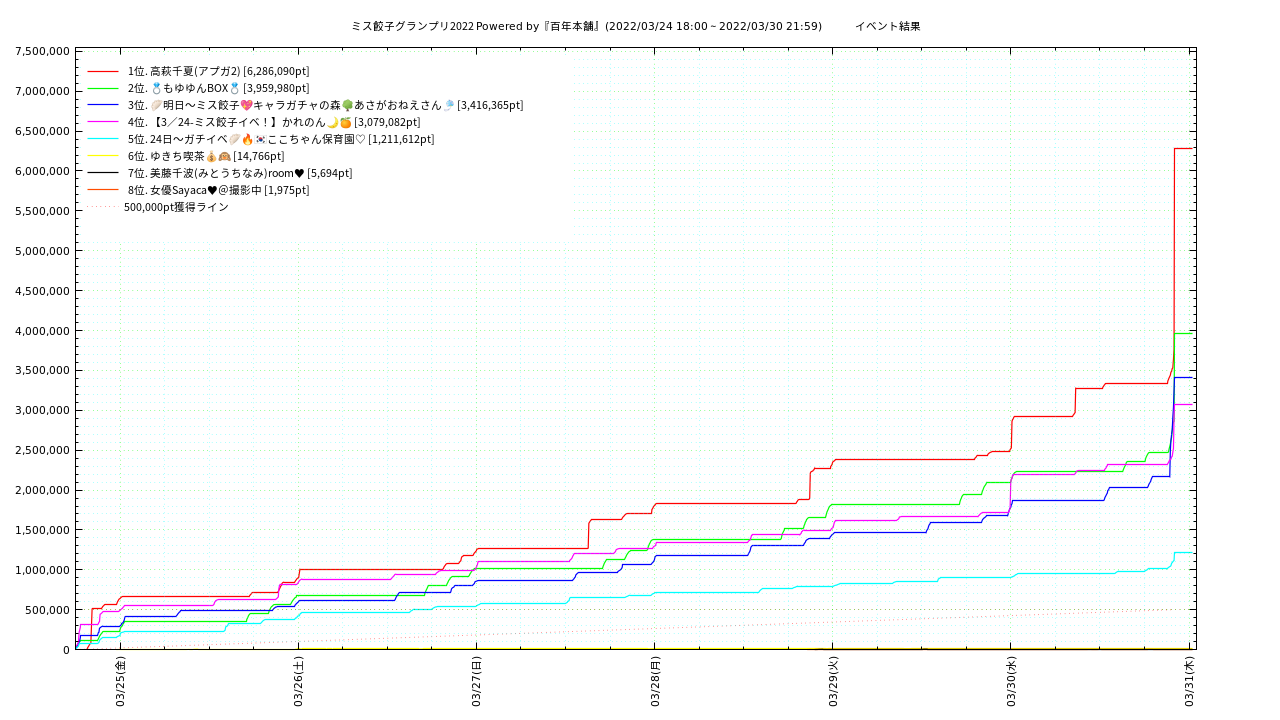The width and height of the screenshot is (1280, 720).
Task: Select the 3位 あさがおねえさん legend entry
Action: (x=325, y=105)
